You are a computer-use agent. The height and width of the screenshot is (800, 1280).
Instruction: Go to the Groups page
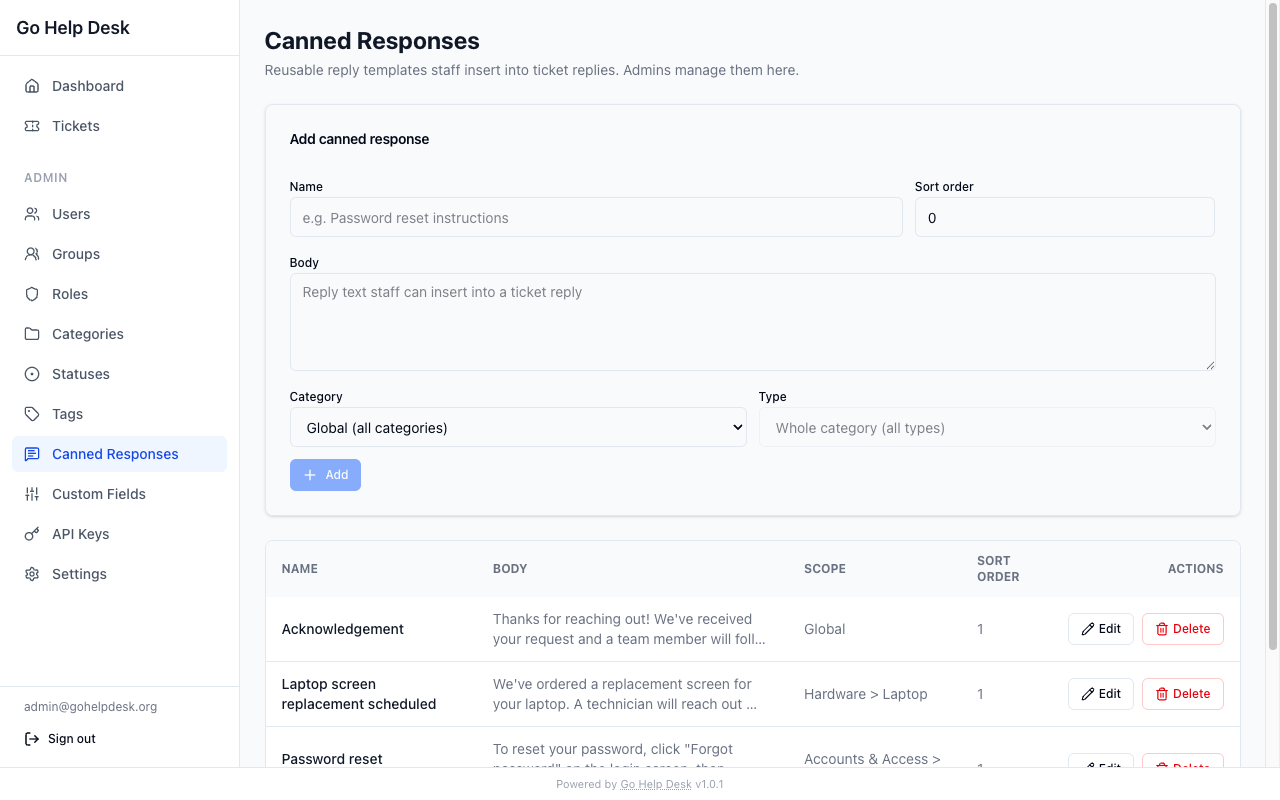coord(119,254)
